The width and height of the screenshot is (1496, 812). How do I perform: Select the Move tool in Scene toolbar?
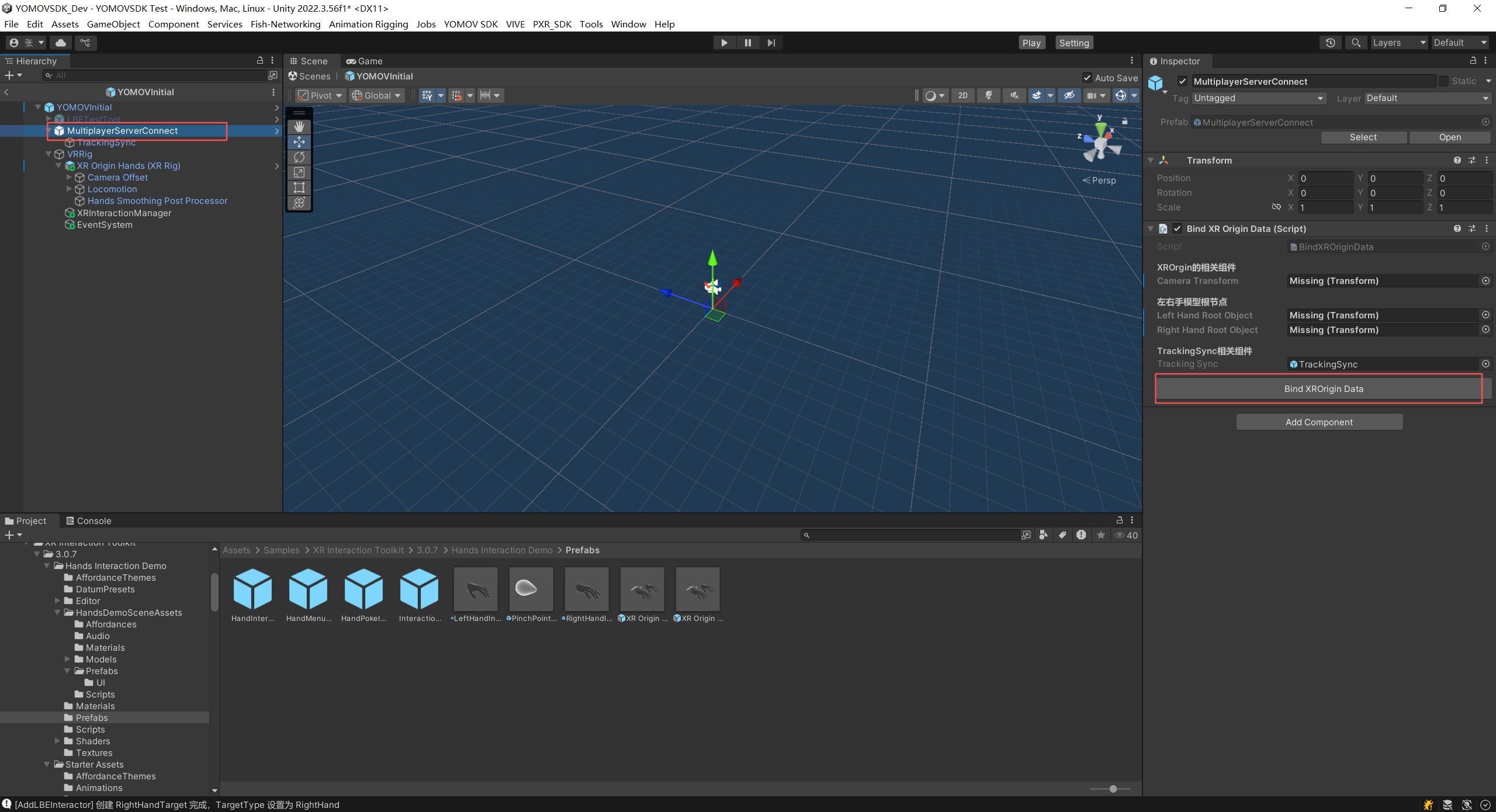coord(299,142)
